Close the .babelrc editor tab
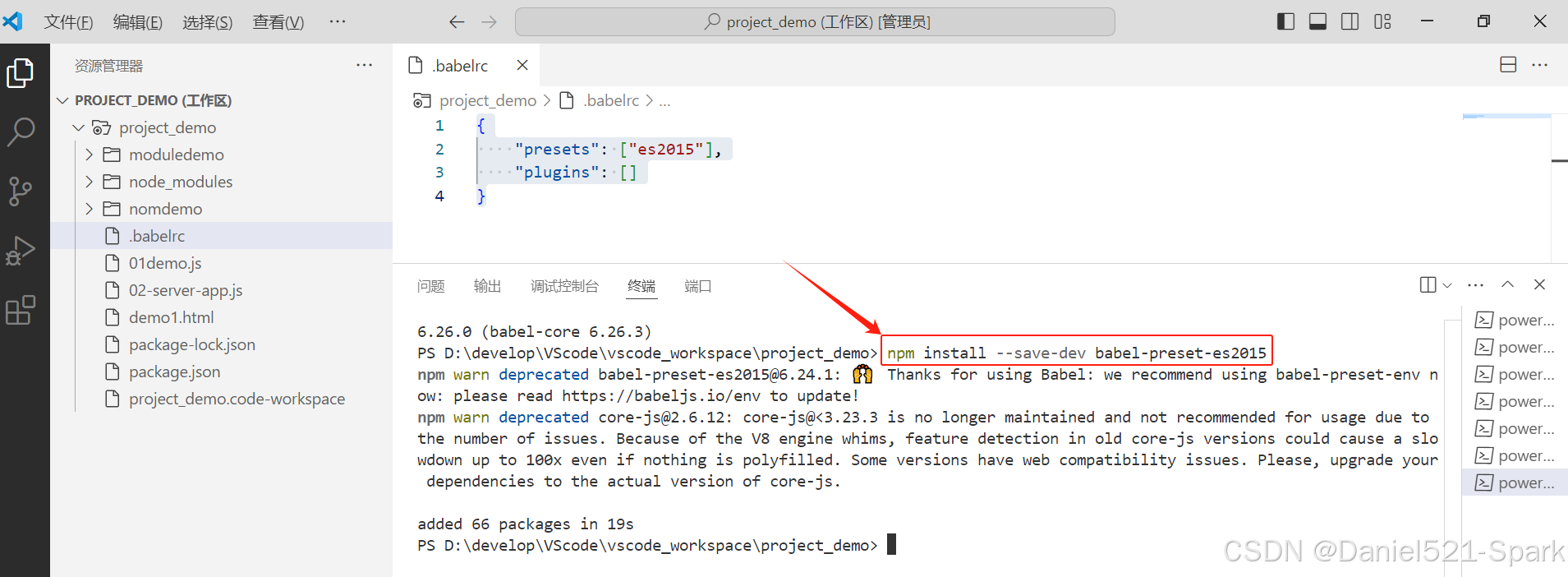The image size is (1568, 577). pyautogui.click(x=522, y=65)
